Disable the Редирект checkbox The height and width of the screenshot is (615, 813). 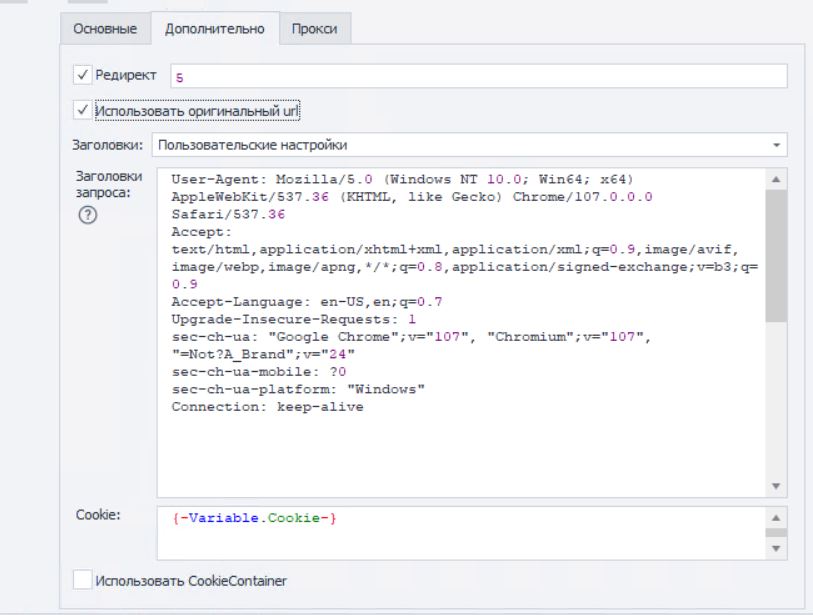click(83, 76)
